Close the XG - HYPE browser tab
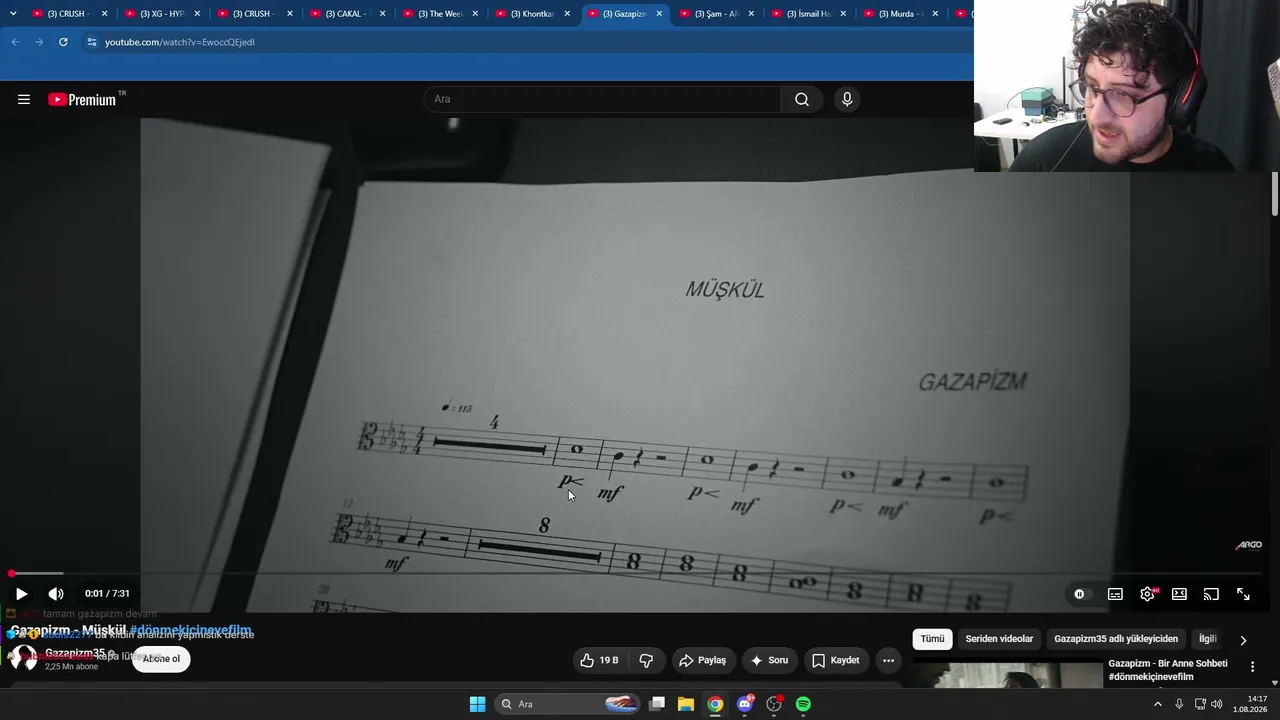1280x720 pixels. 197,14
